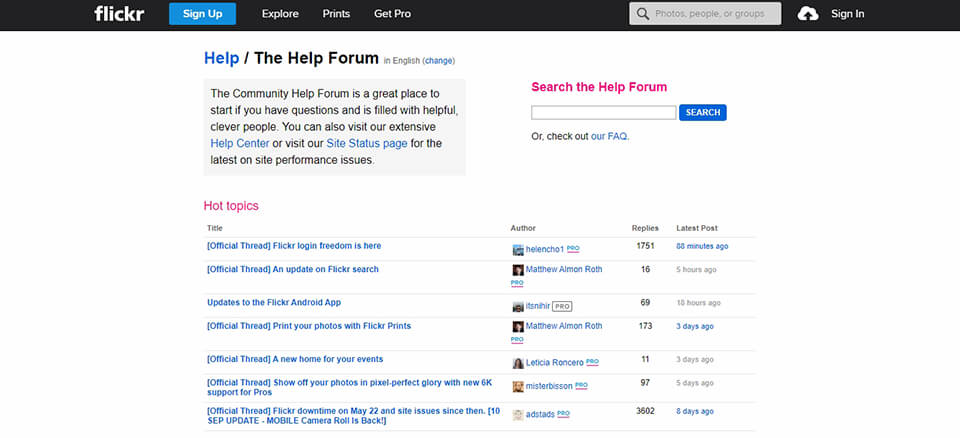Image resolution: width=960 pixels, height=438 pixels.
Task: Focus the Help Forum search text box
Action: [604, 113]
